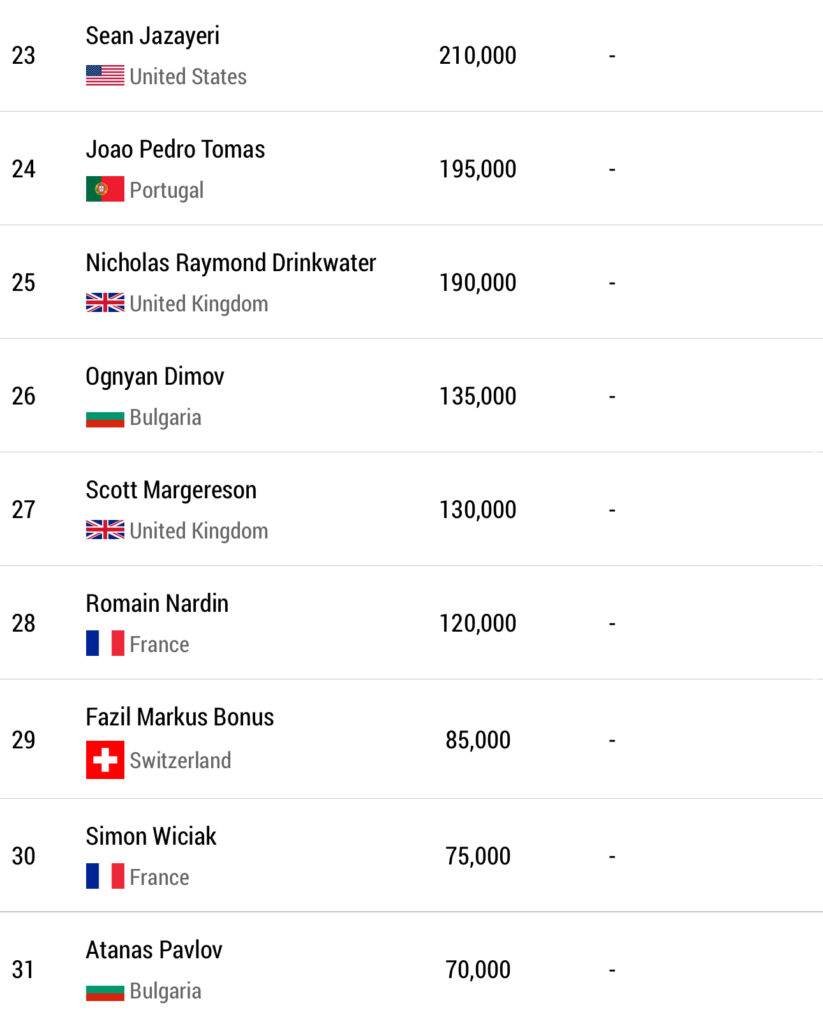Click the Switzerland flag icon

click(x=105, y=760)
